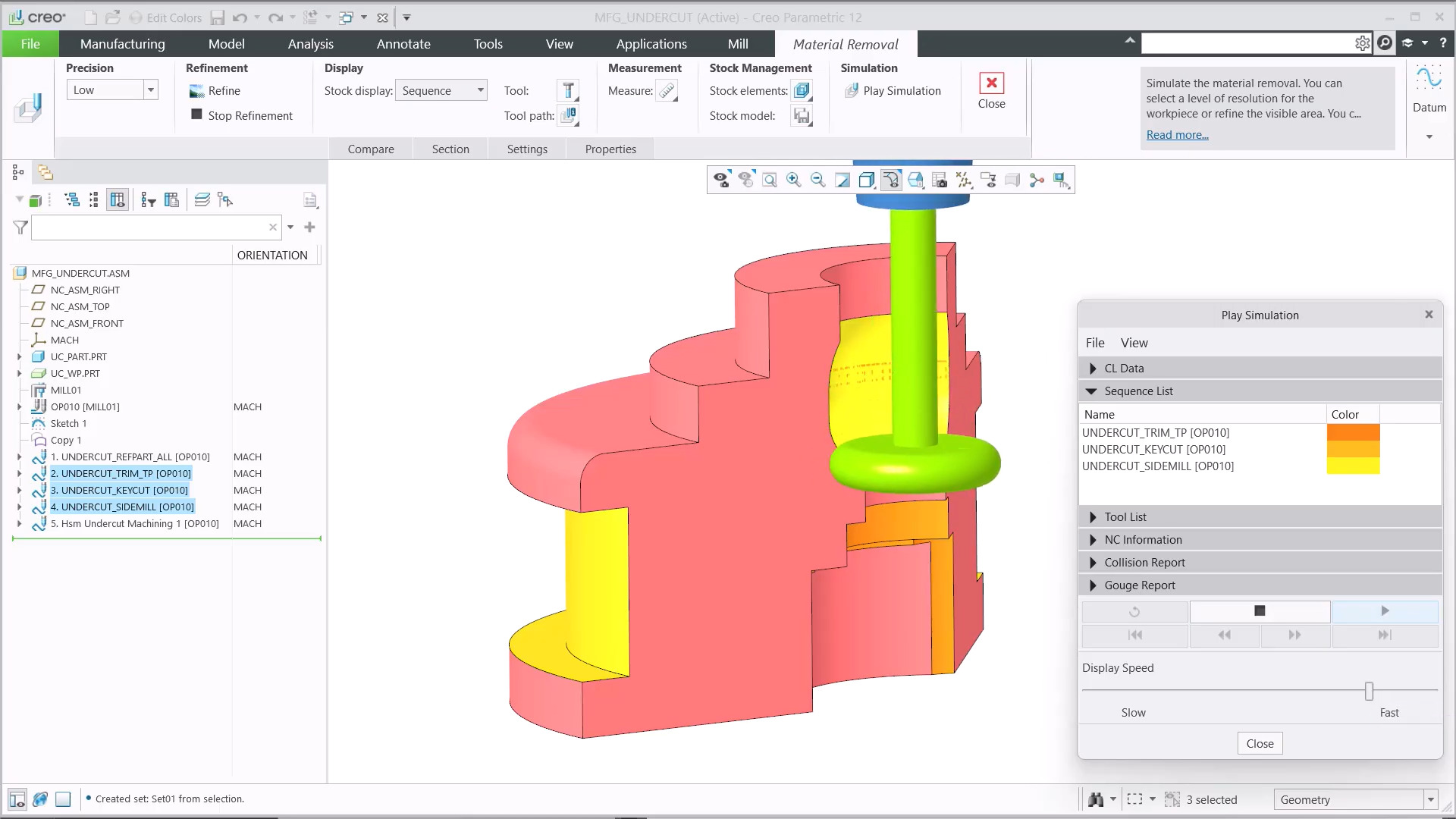Open the Datum curve icon at ribbon right
Viewport: 1456px width, 819px height.
click(1429, 79)
